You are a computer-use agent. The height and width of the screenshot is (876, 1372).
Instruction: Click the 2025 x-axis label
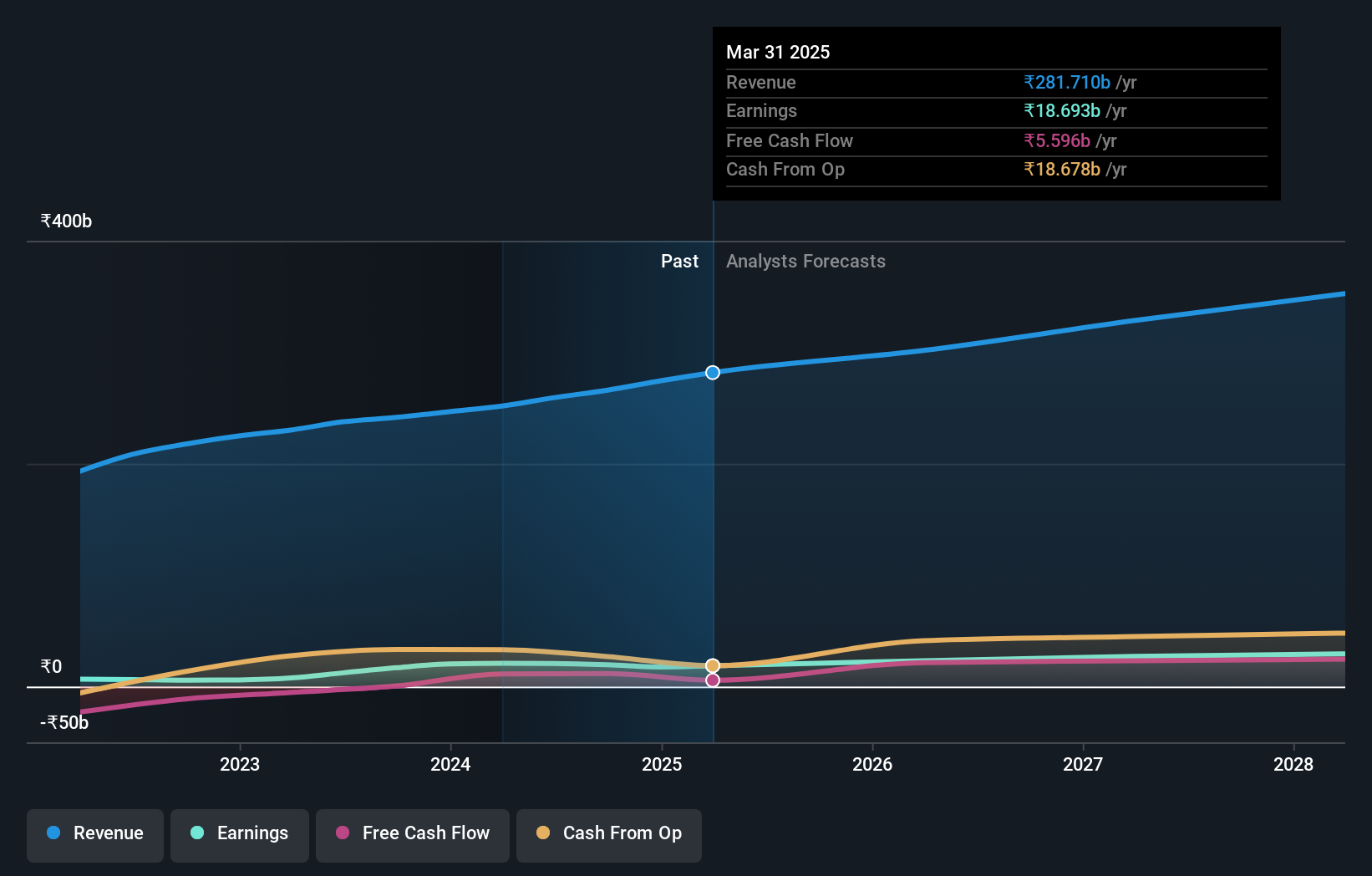[x=662, y=764]
